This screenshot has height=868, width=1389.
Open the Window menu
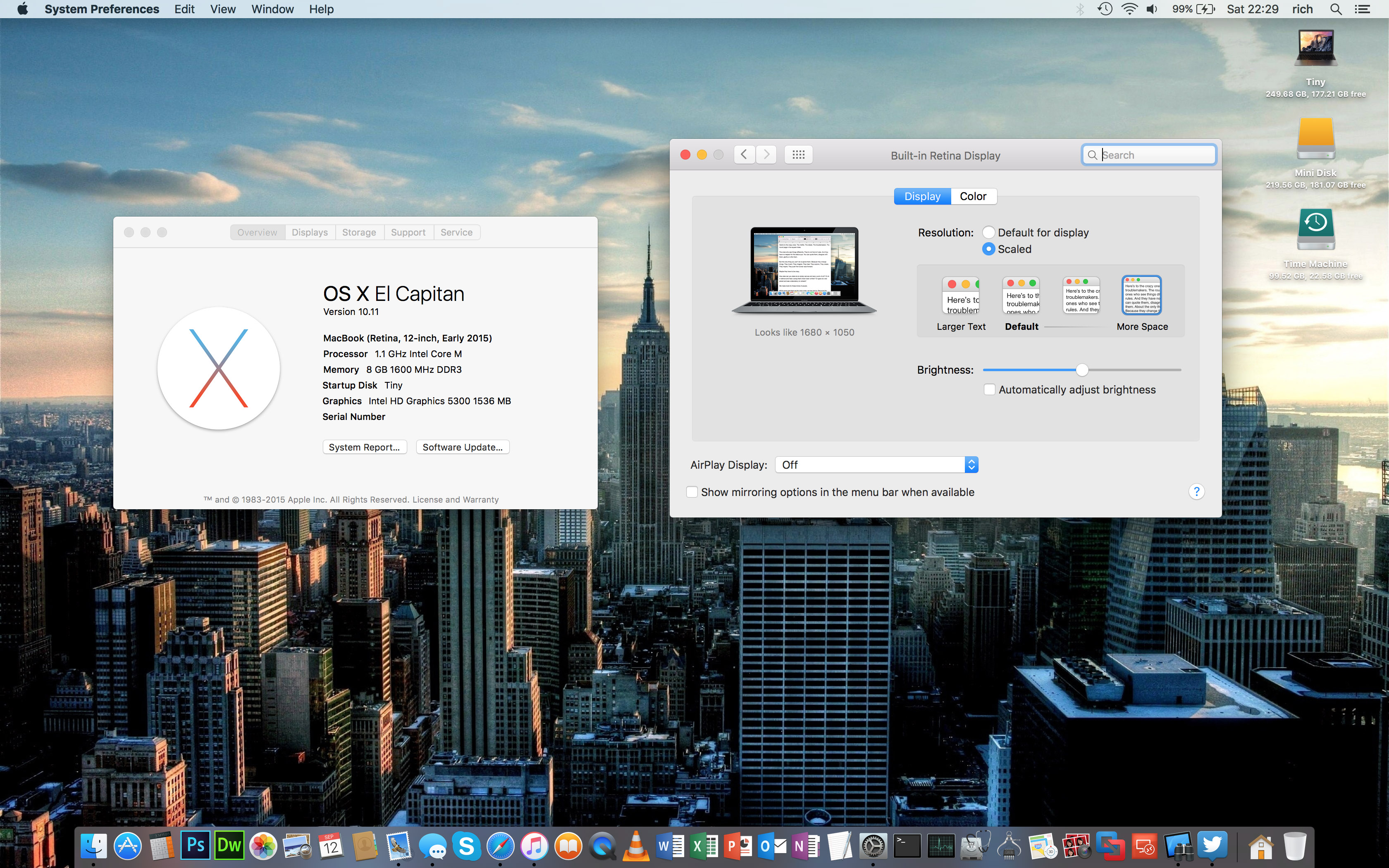[272, 9]
